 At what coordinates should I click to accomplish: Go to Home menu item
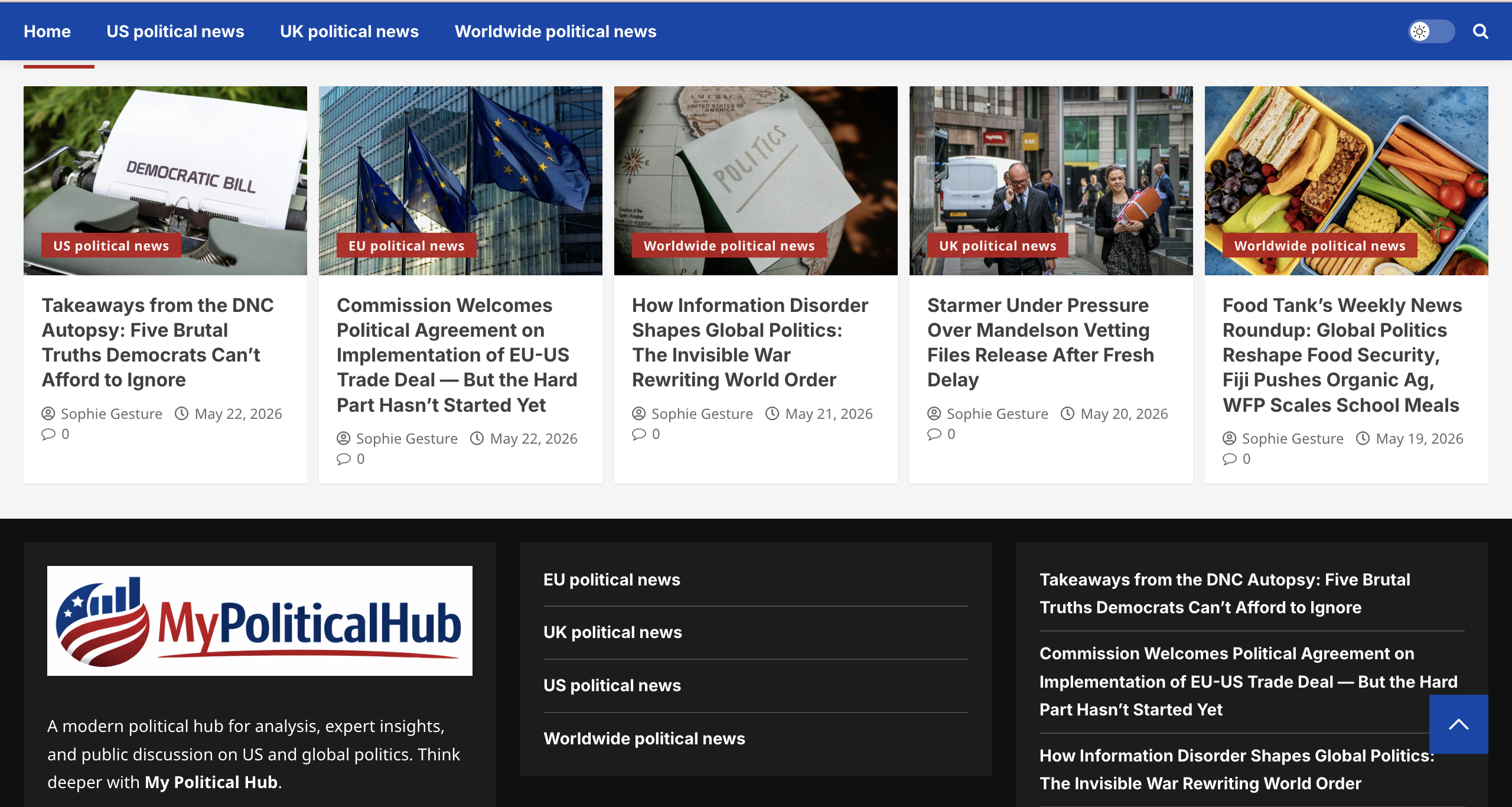click(47, 31)
